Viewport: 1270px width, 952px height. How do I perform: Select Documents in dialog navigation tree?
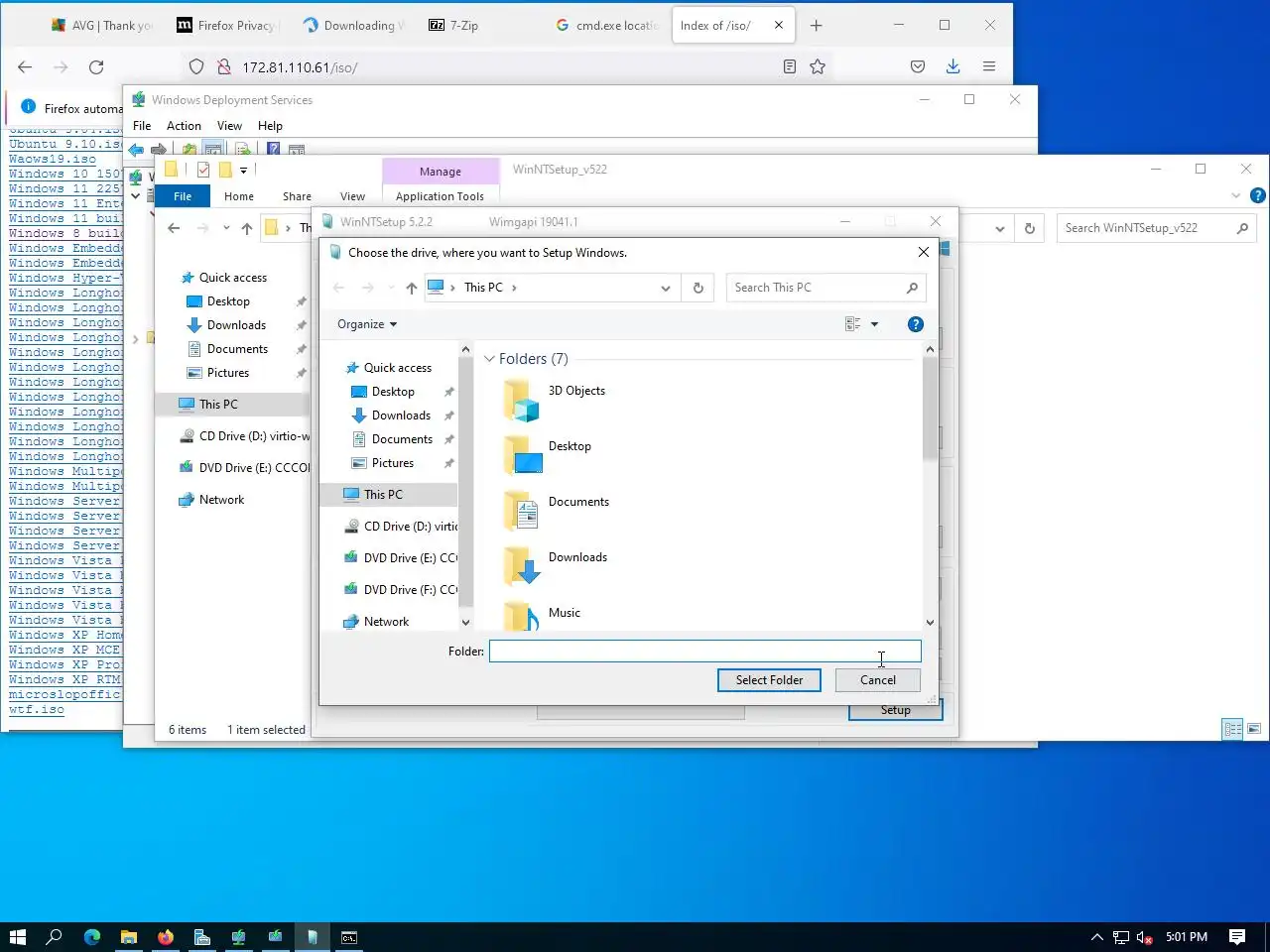(x=402, y=439)
